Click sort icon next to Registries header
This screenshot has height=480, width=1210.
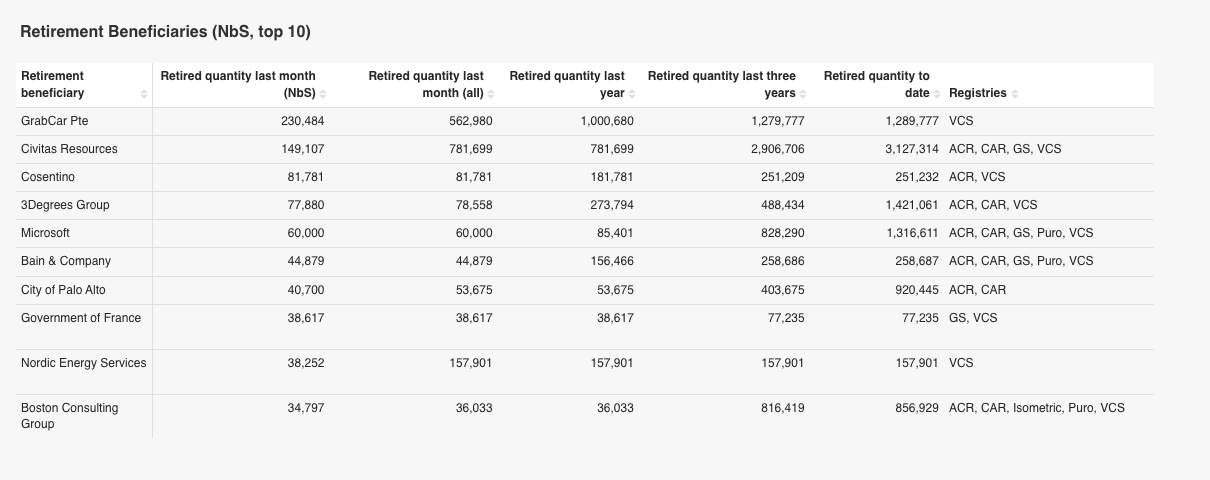click(x=1015, y=94)
